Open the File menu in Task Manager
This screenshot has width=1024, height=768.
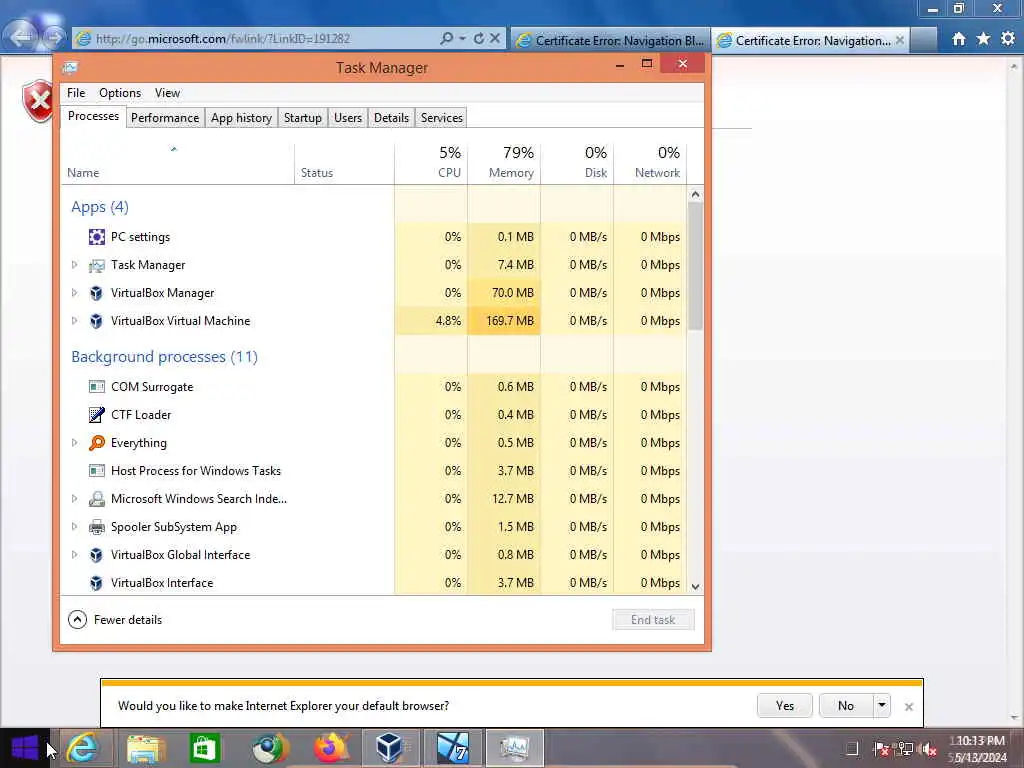point(76,93)
